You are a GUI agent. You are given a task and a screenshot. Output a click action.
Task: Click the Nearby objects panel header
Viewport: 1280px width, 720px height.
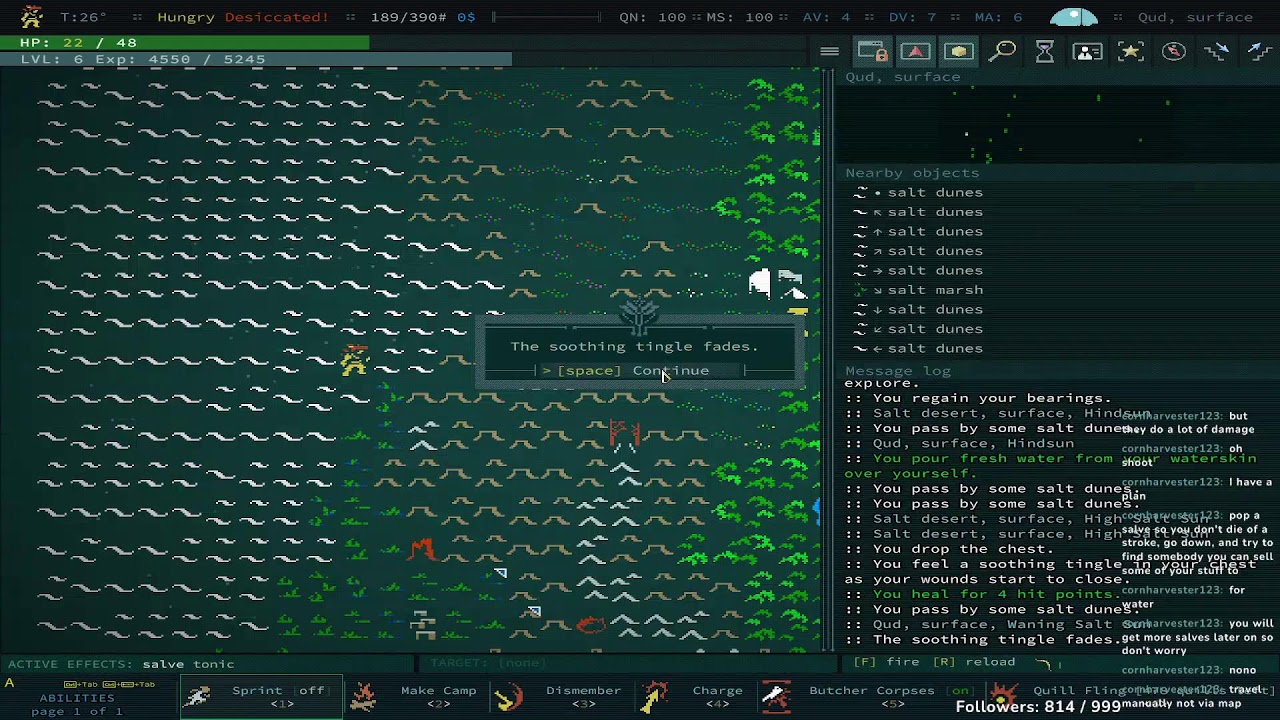coord(912,173)
